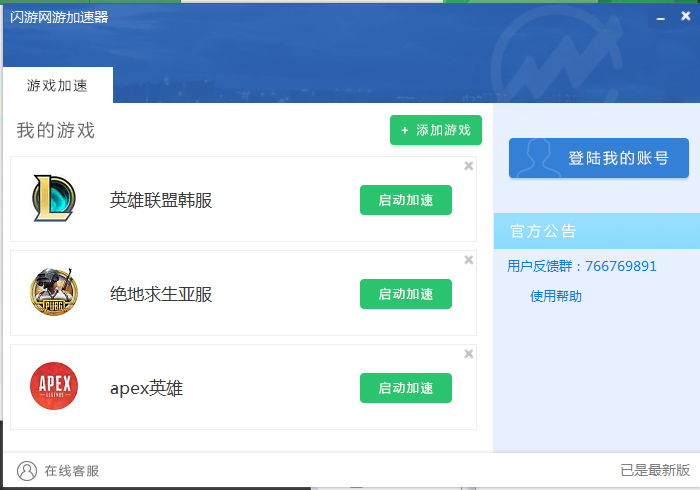This screenshot has height=490, width=700.
Task: Click the 用户反馈群 766769891 link
Action: click(581, 266)
